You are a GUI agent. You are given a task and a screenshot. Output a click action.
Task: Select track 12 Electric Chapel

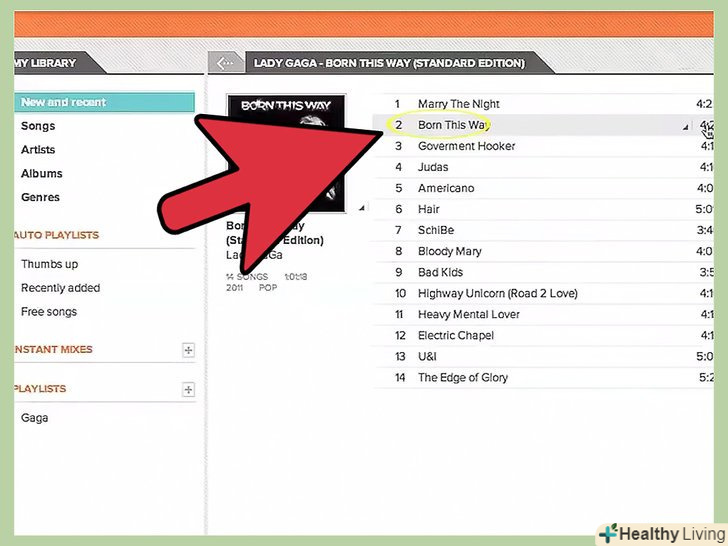click(543, 335)
